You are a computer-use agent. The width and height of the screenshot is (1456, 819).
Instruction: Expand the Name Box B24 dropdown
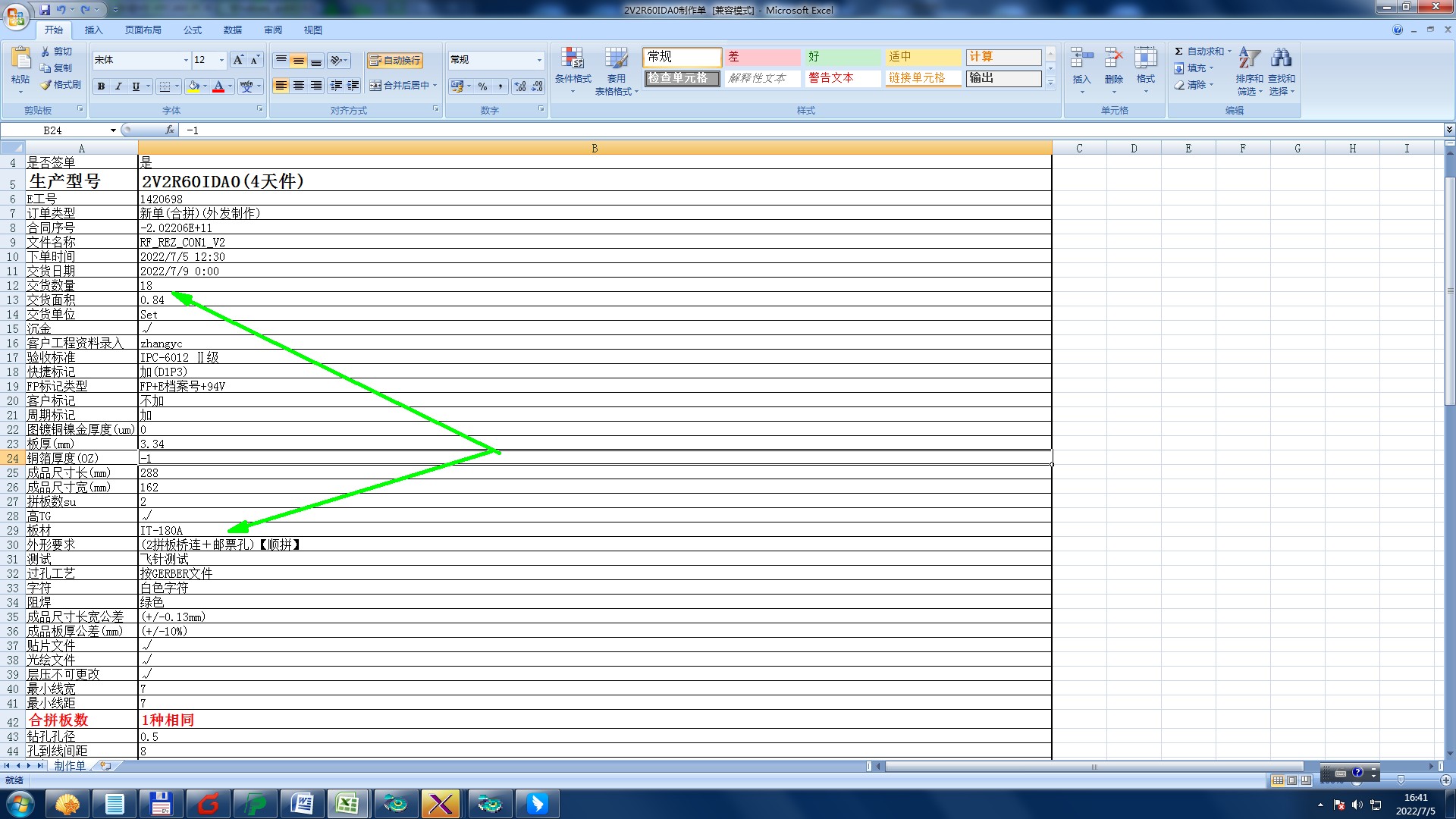(x=113, y=130)
